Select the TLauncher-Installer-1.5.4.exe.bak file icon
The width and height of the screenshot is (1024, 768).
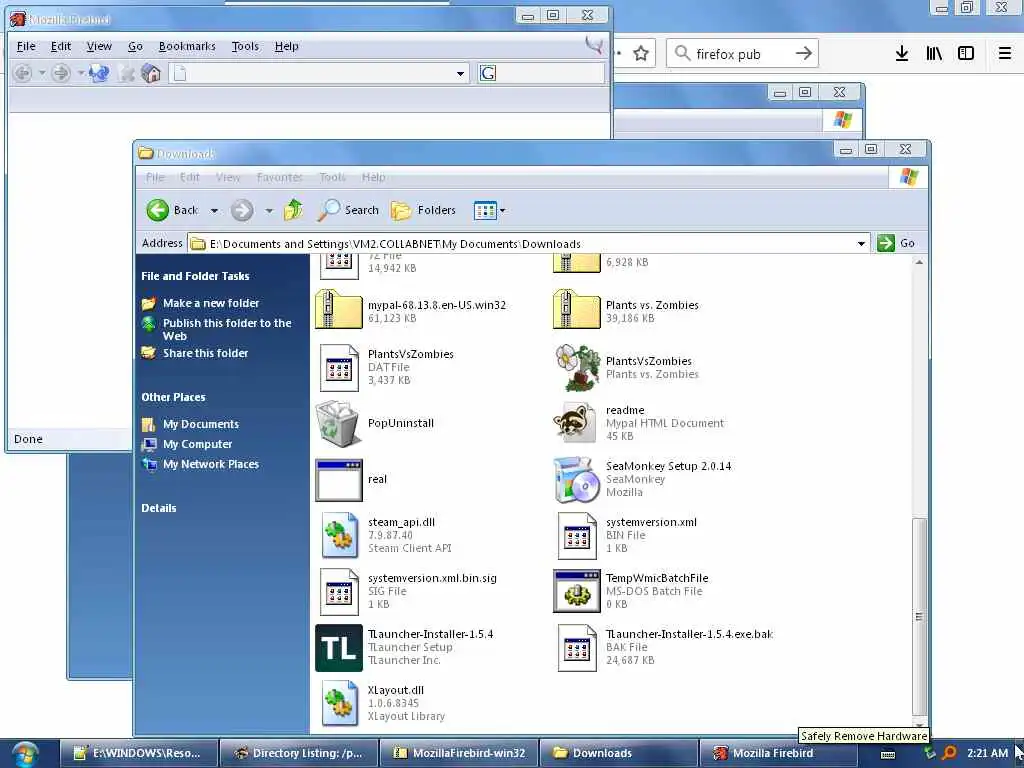[577, 648]
